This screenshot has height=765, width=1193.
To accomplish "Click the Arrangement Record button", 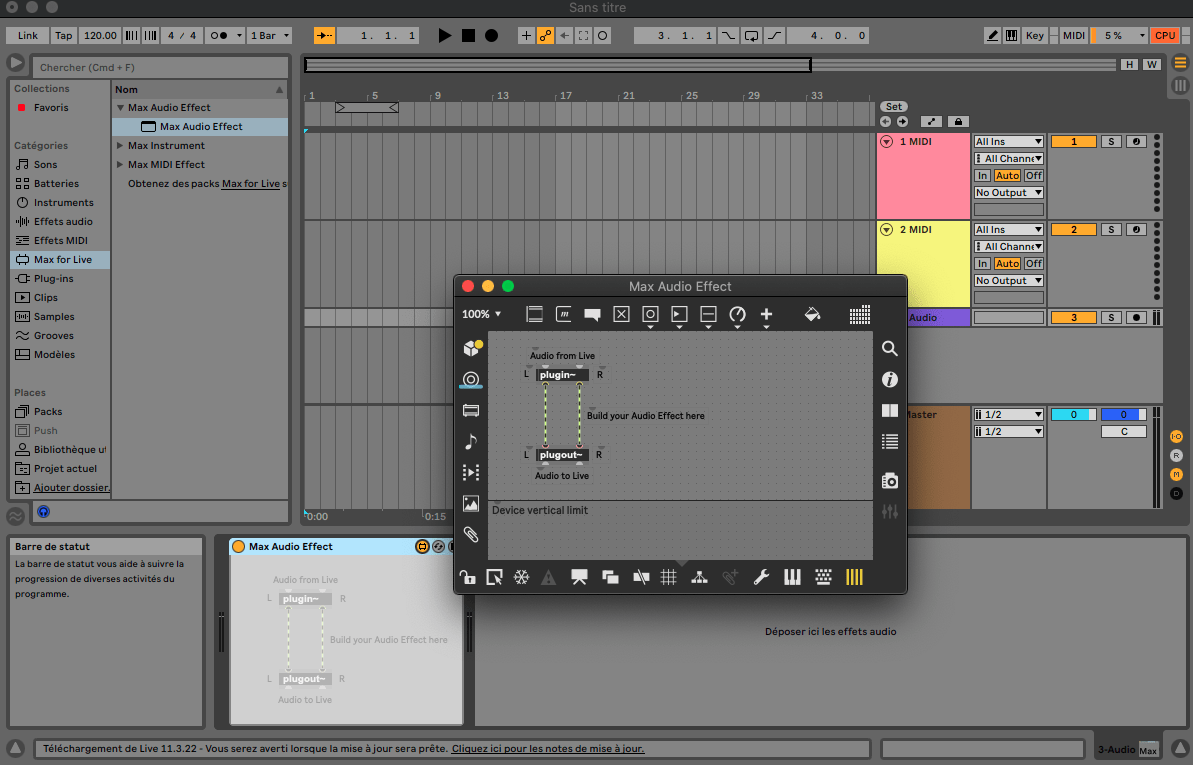I will 492,35.
